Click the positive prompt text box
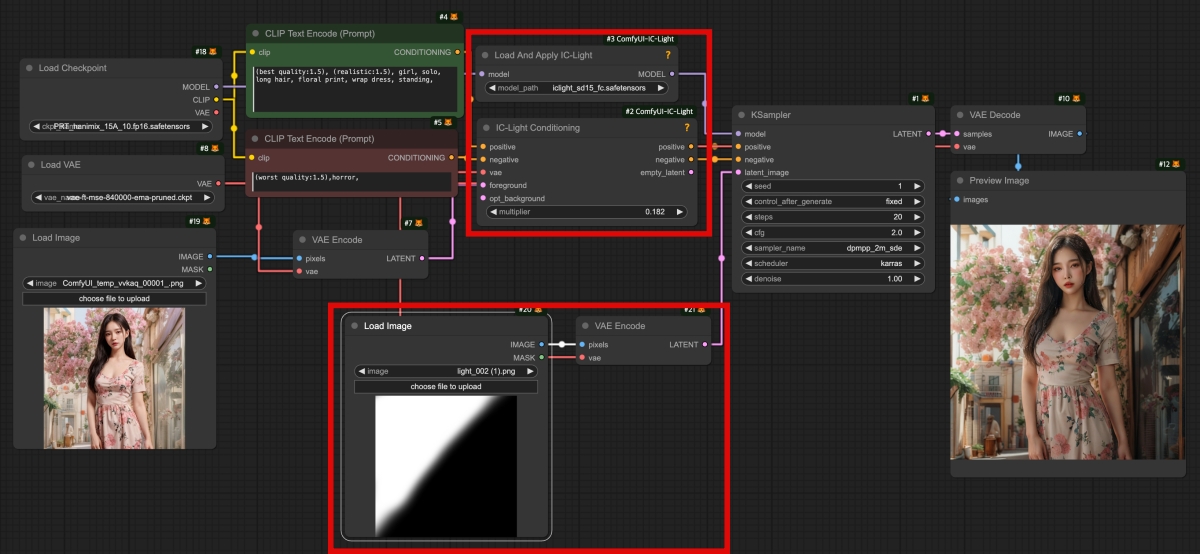Image resolution: width=1200 pixels, height=554 pixels. click(x=355, y=88)
